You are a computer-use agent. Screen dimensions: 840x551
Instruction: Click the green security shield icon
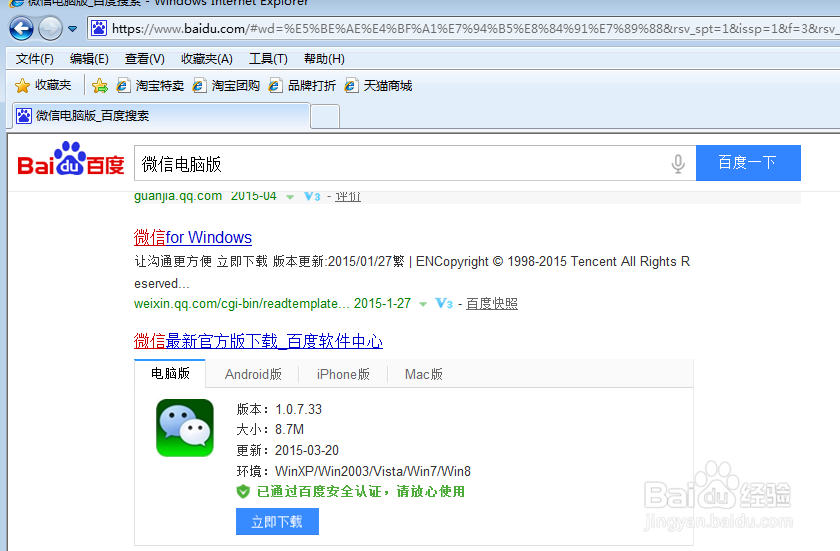click(x=243, y=492)
